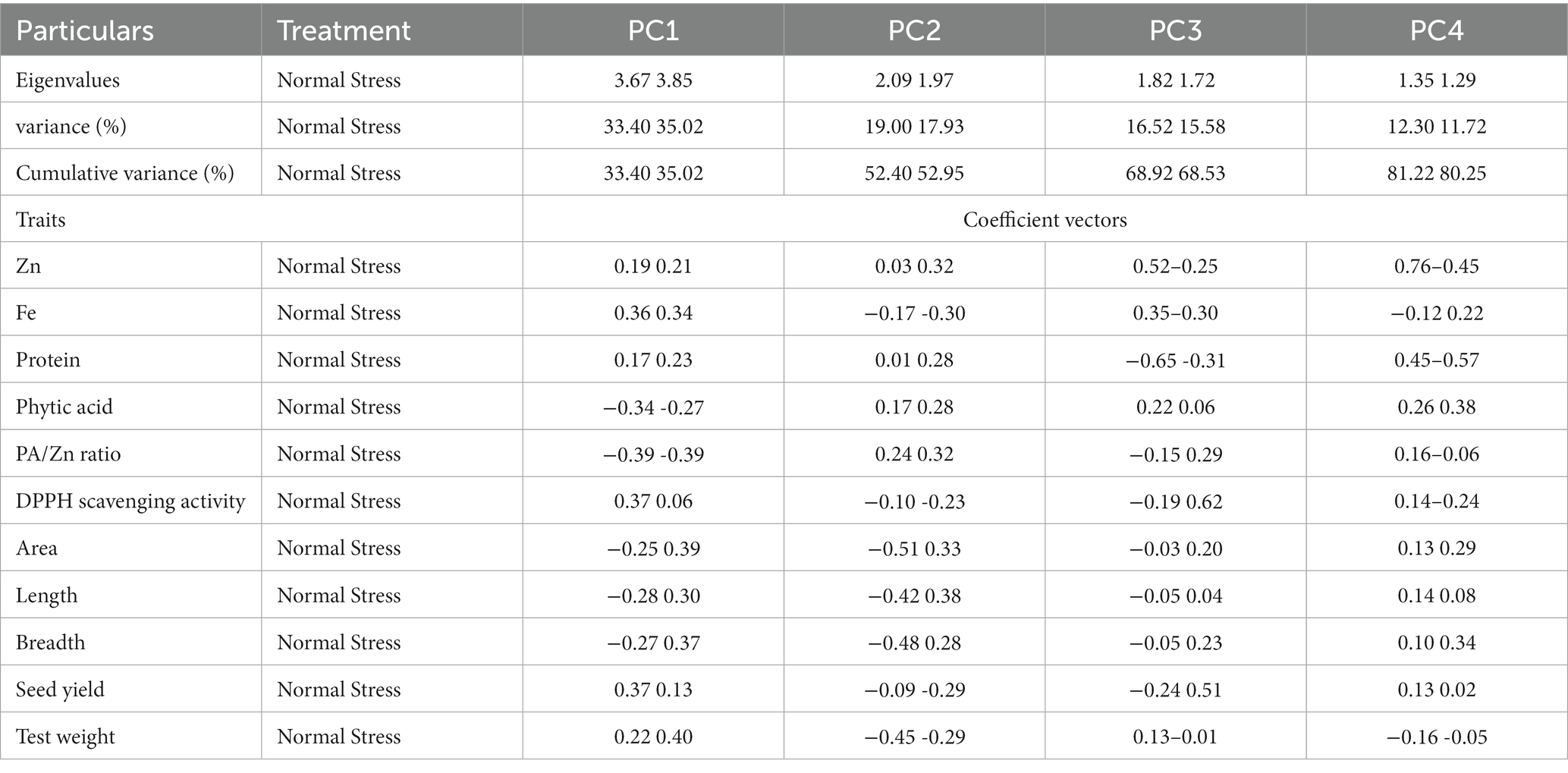
Task: Select PC1 eigenvalue cell 3.67 3.85
Action: 653,80
